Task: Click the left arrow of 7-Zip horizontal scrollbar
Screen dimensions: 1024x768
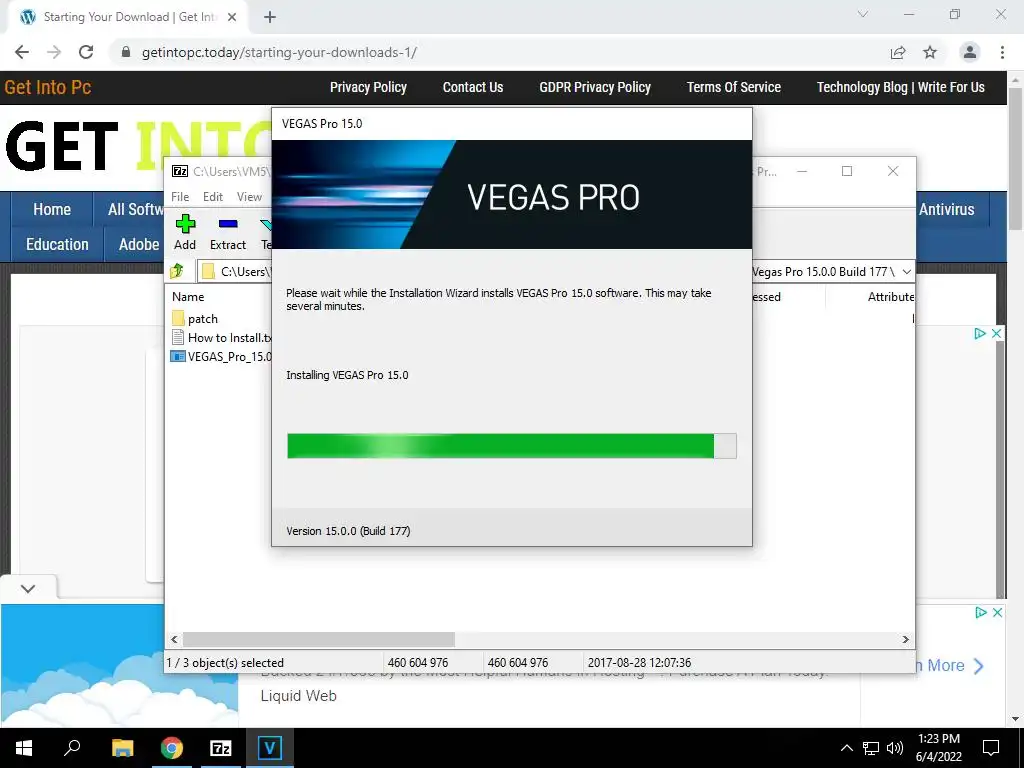Action: pos(174,639)
